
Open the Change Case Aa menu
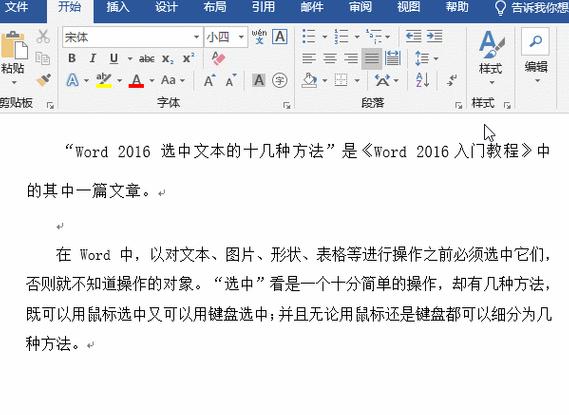point(172,80)
